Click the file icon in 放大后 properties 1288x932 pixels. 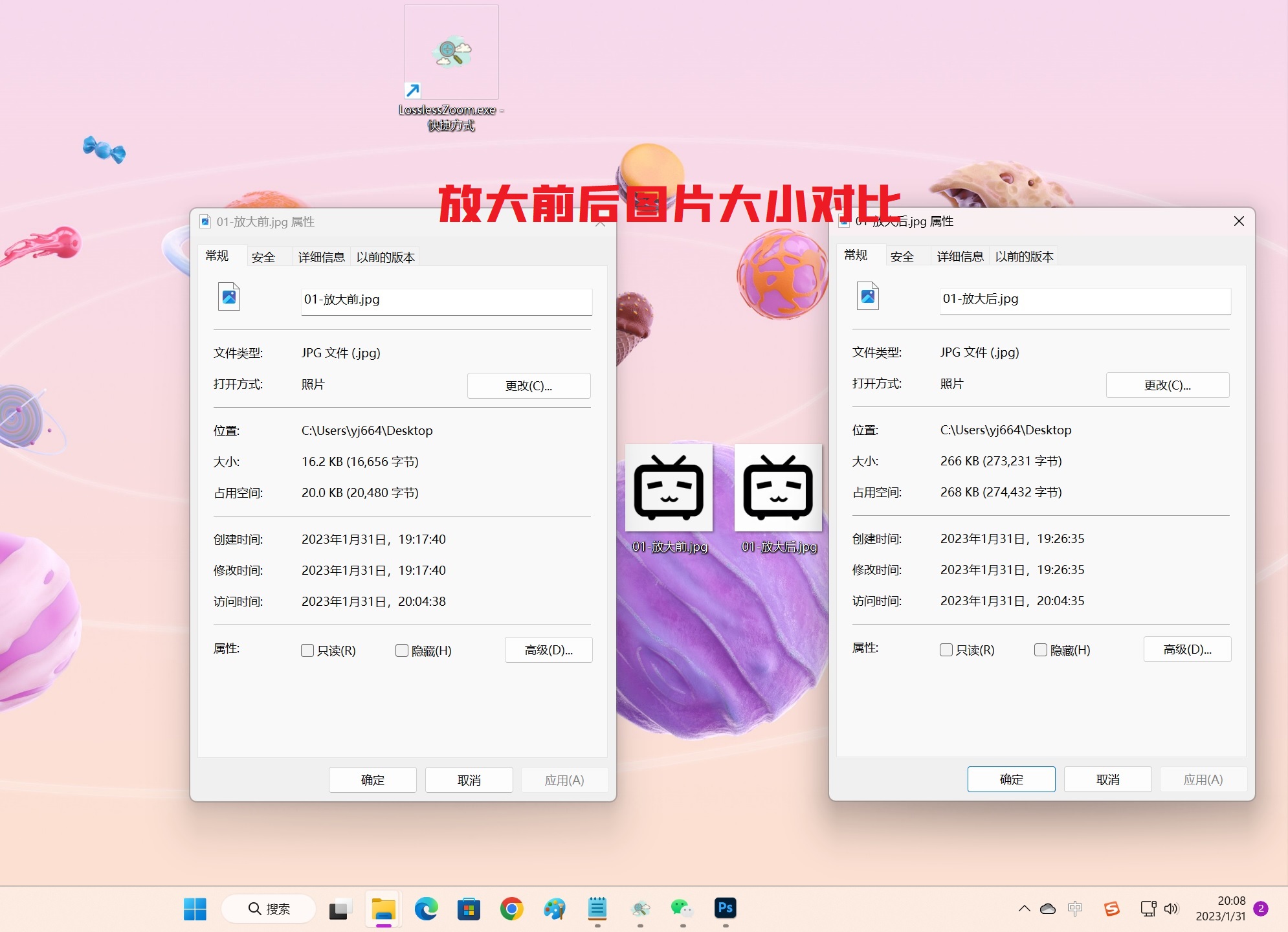(868, 296)
